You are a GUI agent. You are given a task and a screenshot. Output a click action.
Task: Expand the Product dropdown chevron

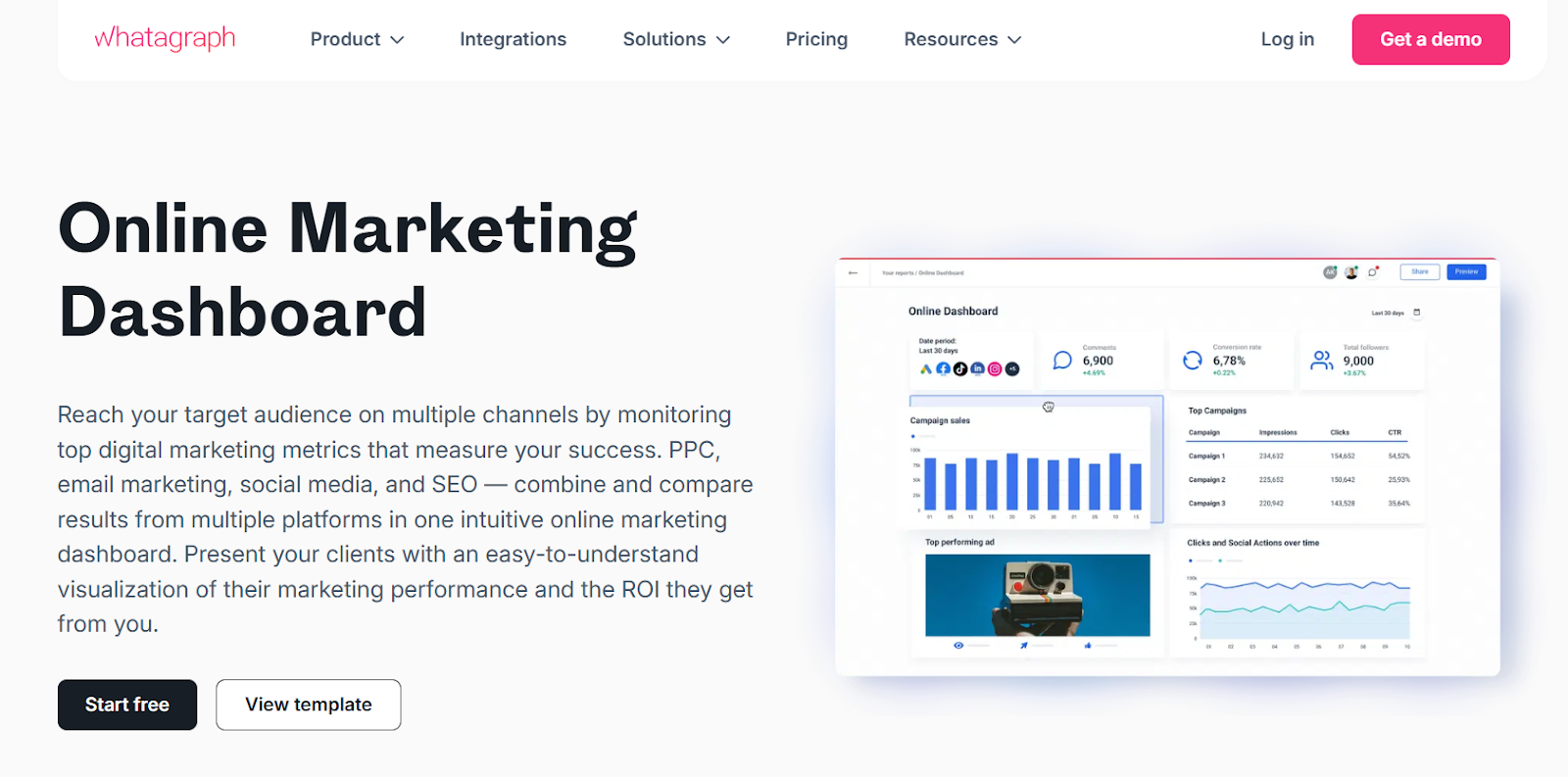coord(397,40)
